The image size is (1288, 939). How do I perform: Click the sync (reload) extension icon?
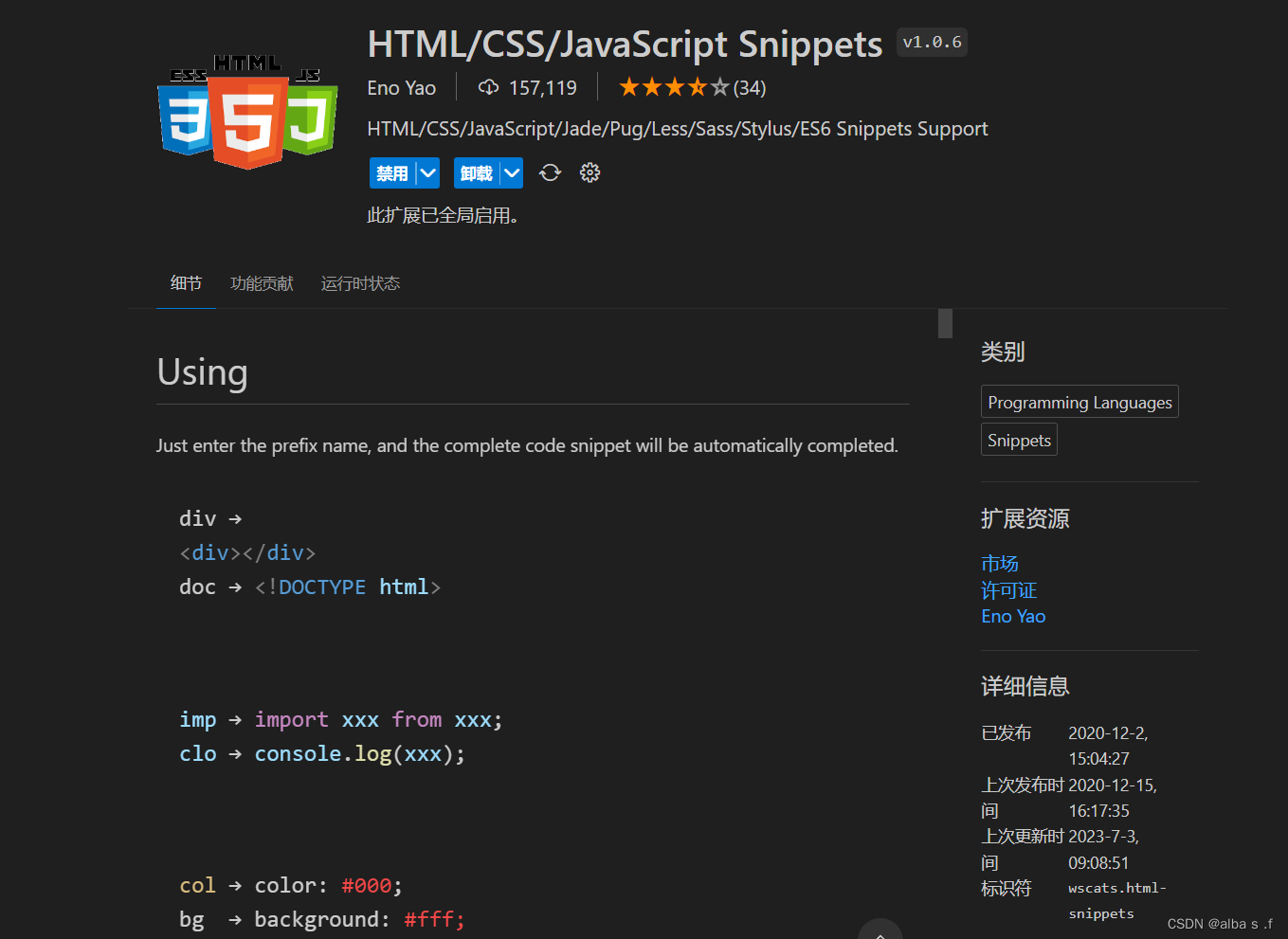(550, 172)
